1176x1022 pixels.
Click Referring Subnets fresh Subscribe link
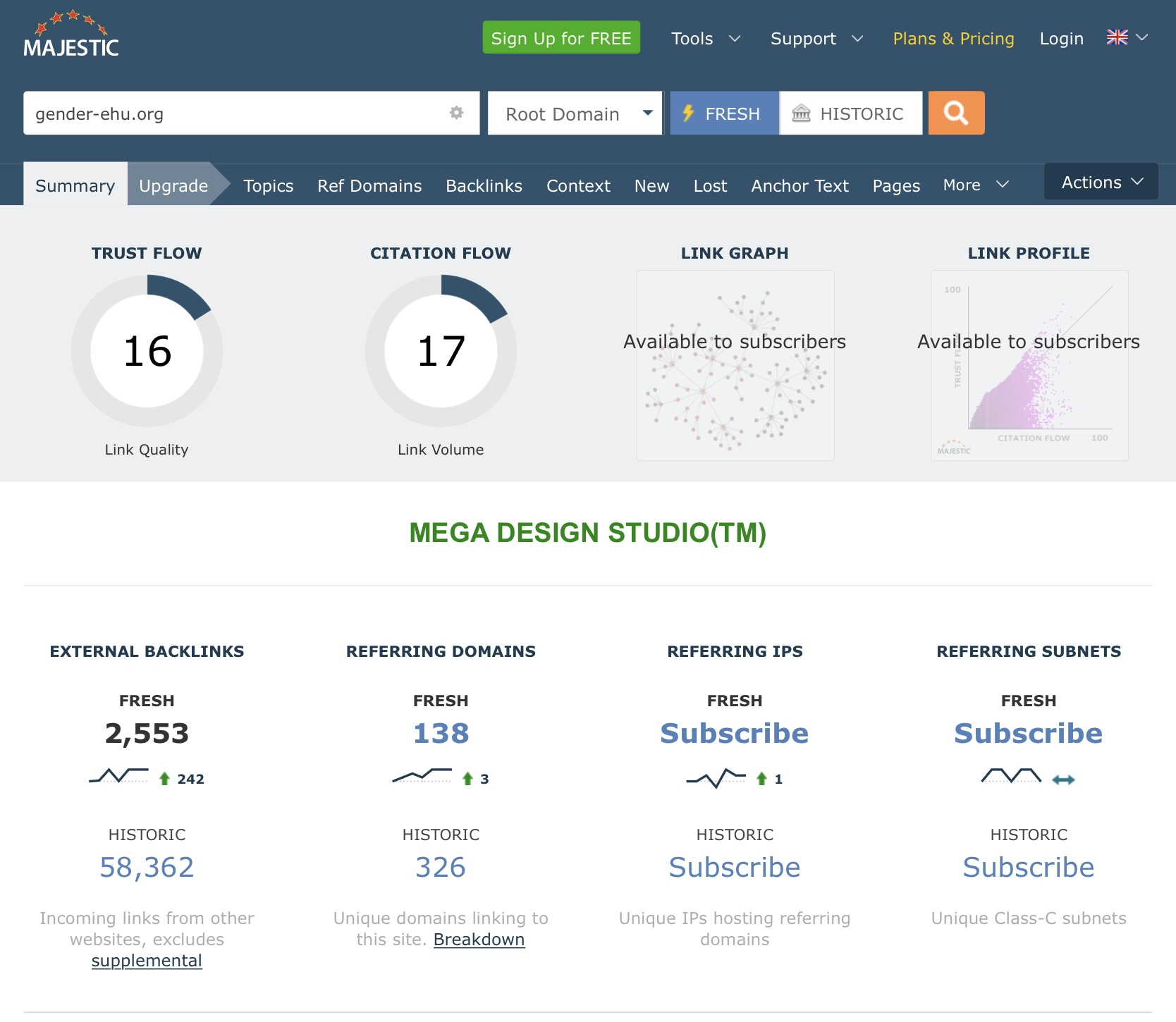coord(1029,733)
